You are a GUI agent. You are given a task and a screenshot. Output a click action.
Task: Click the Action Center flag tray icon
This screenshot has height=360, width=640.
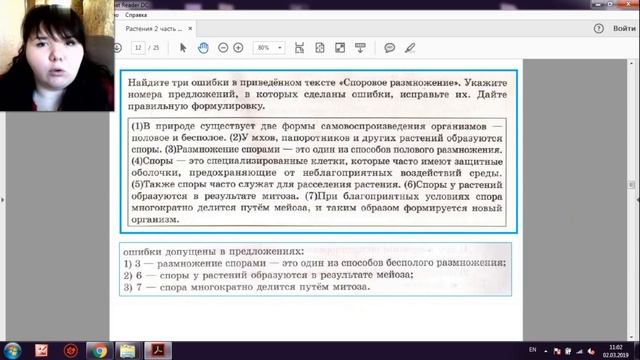click(x=557, y=351)
